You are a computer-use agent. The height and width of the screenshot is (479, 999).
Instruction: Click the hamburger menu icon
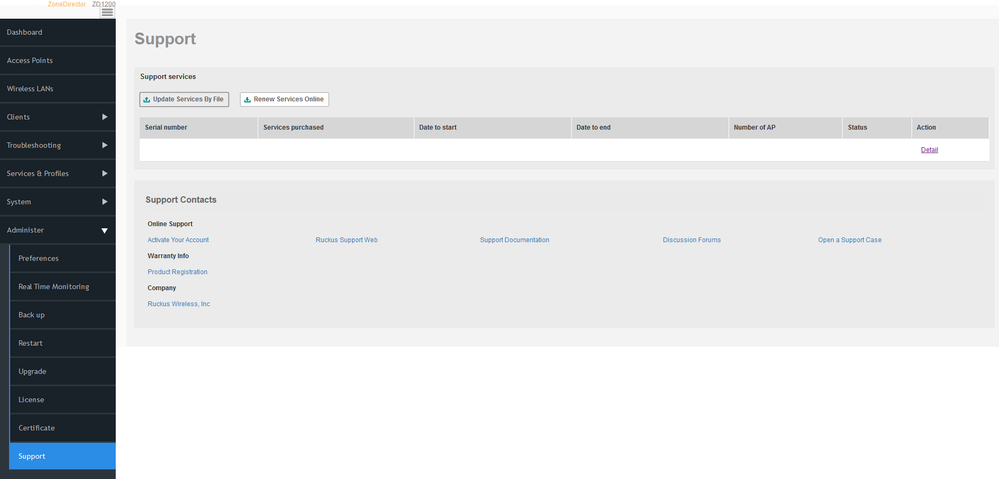(x=107, y=12)
